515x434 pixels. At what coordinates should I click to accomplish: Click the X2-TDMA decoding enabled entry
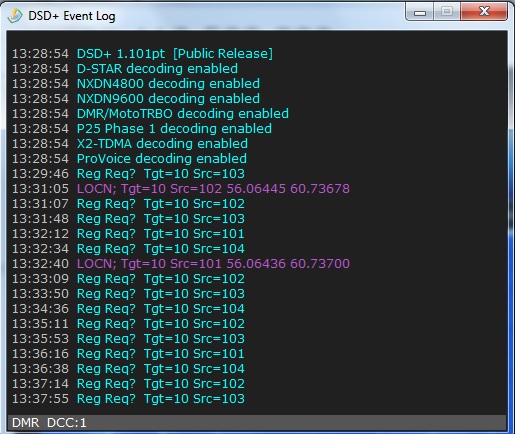[x=130, y=144]
